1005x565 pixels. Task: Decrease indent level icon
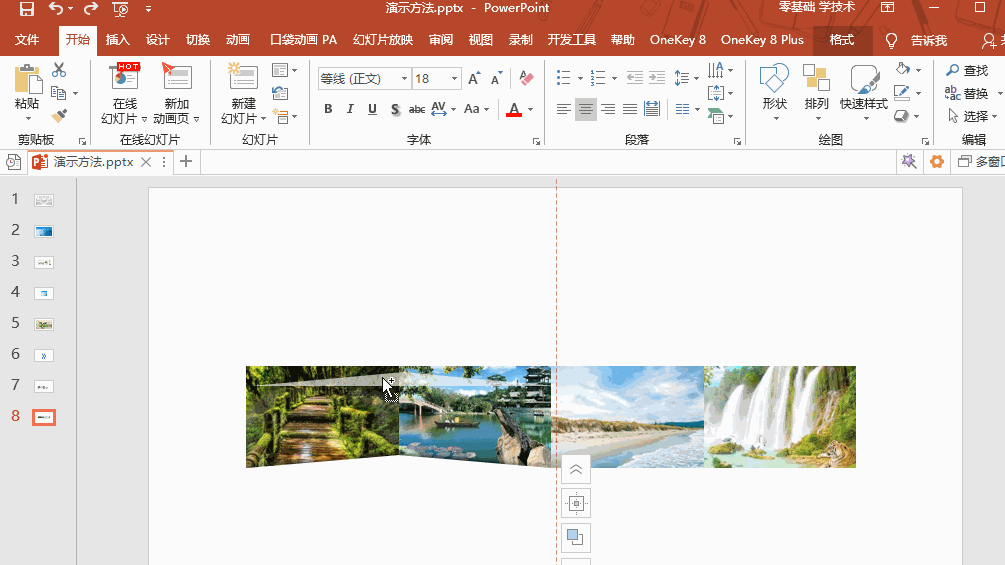coord(635,79)
